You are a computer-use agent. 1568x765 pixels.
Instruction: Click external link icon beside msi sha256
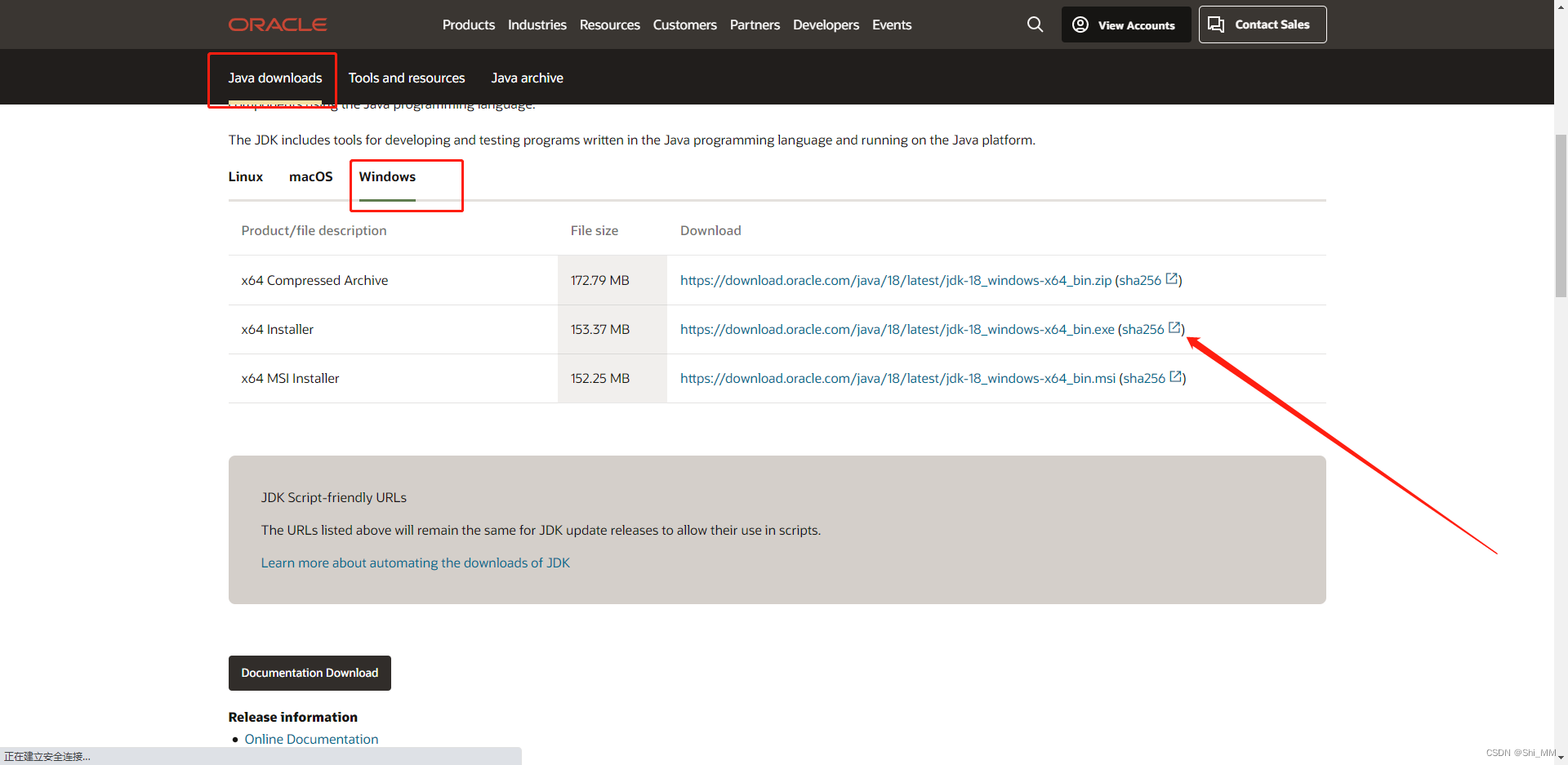1176,377
